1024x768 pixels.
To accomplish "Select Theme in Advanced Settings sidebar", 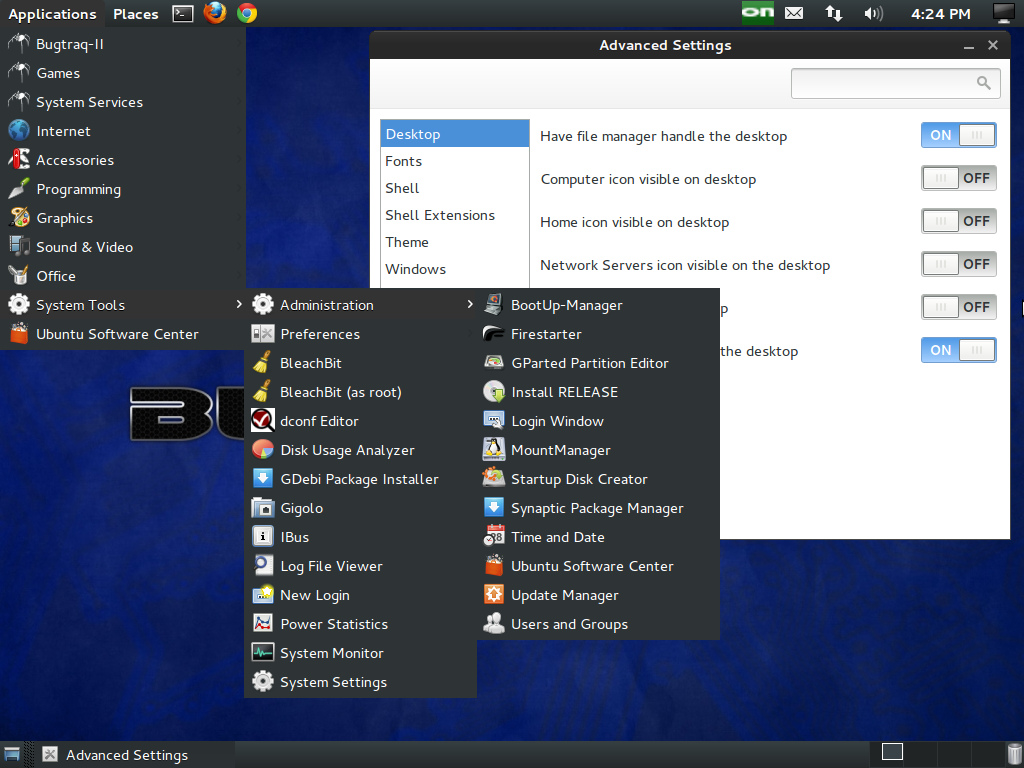I will (455, 242).
